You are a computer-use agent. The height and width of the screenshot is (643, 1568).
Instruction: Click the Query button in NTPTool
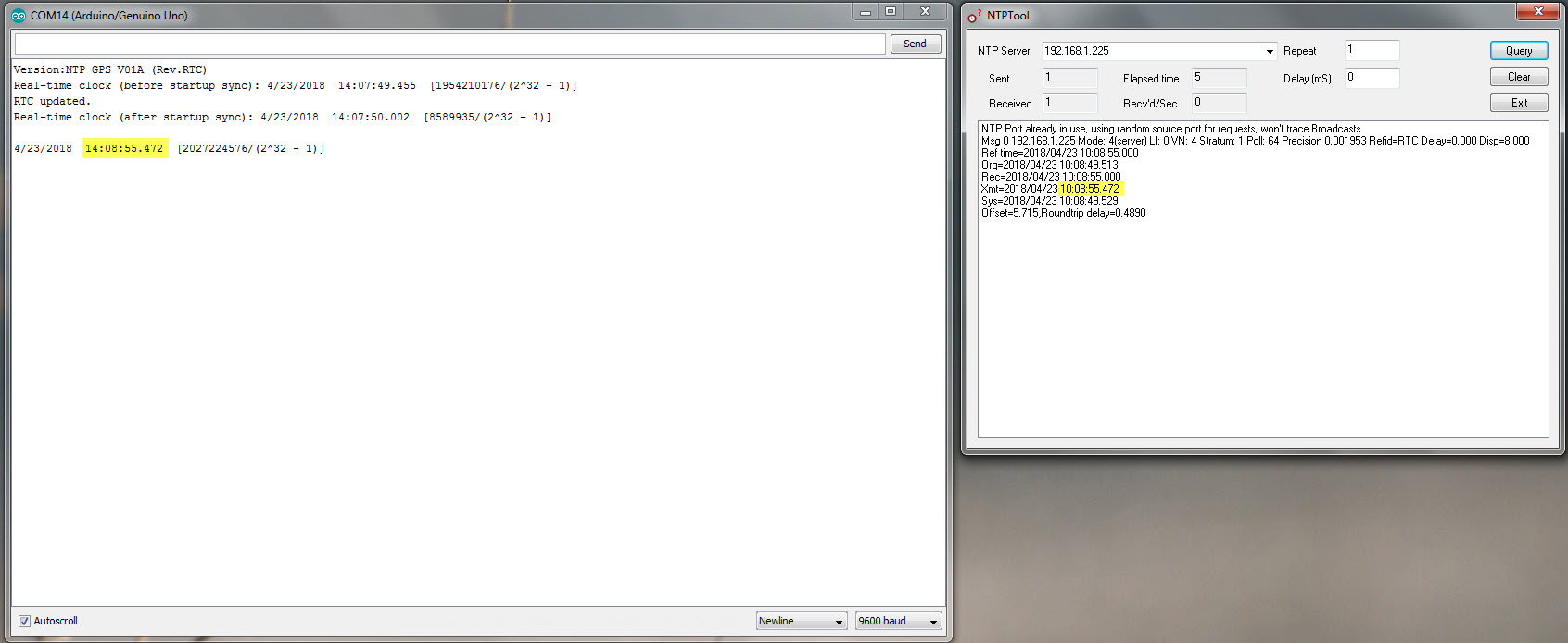tap(1519, 51)
